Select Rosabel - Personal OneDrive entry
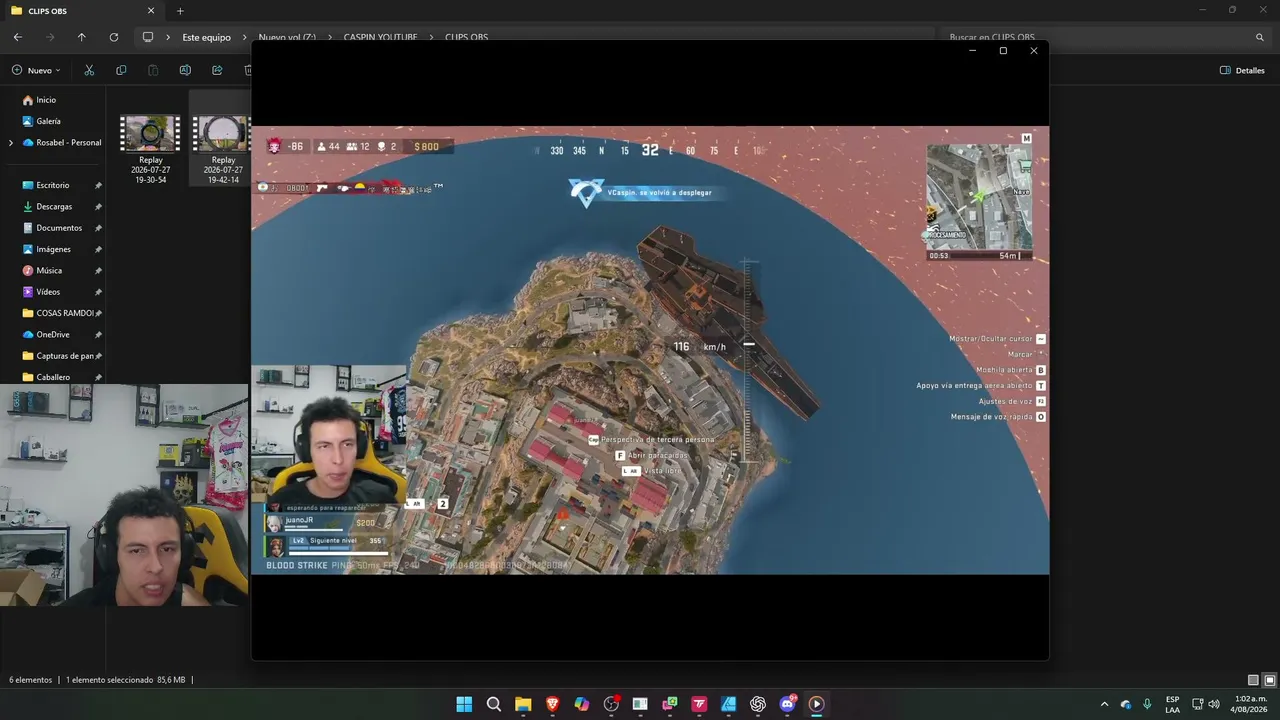This screenshot has width=1280, height=720. 62,143
